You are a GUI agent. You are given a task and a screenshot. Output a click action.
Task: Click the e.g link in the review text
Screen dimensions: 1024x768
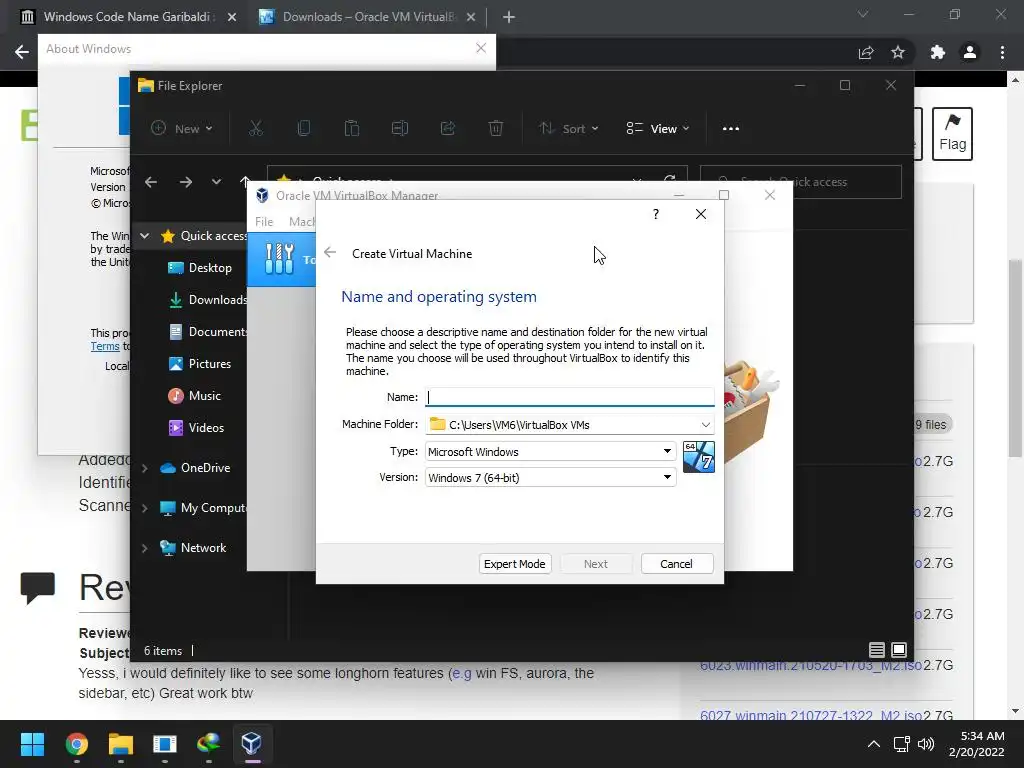462,673
